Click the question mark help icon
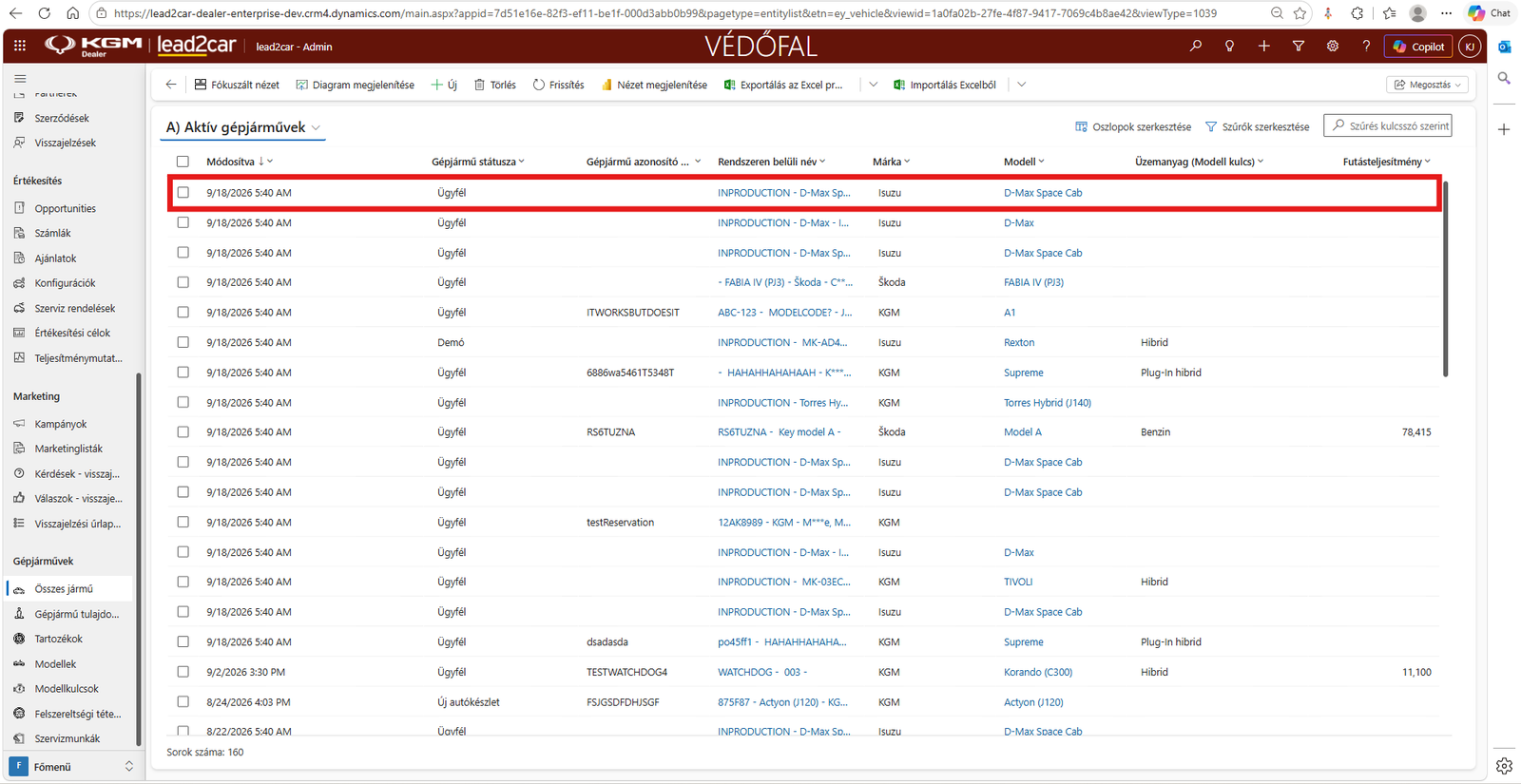Viewport: 1521px width, 784px height. click(1366, 46)
